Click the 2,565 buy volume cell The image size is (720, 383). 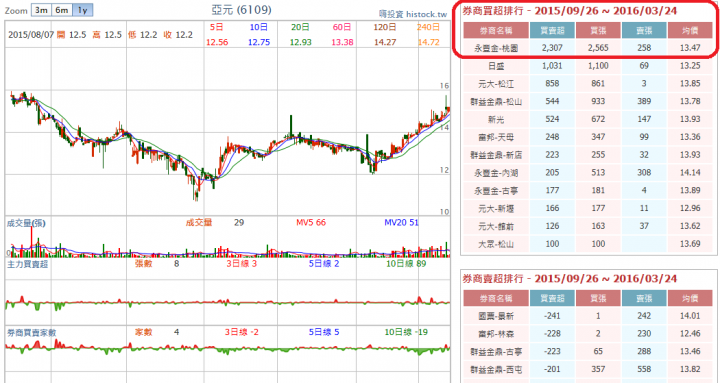coord(598,48)
